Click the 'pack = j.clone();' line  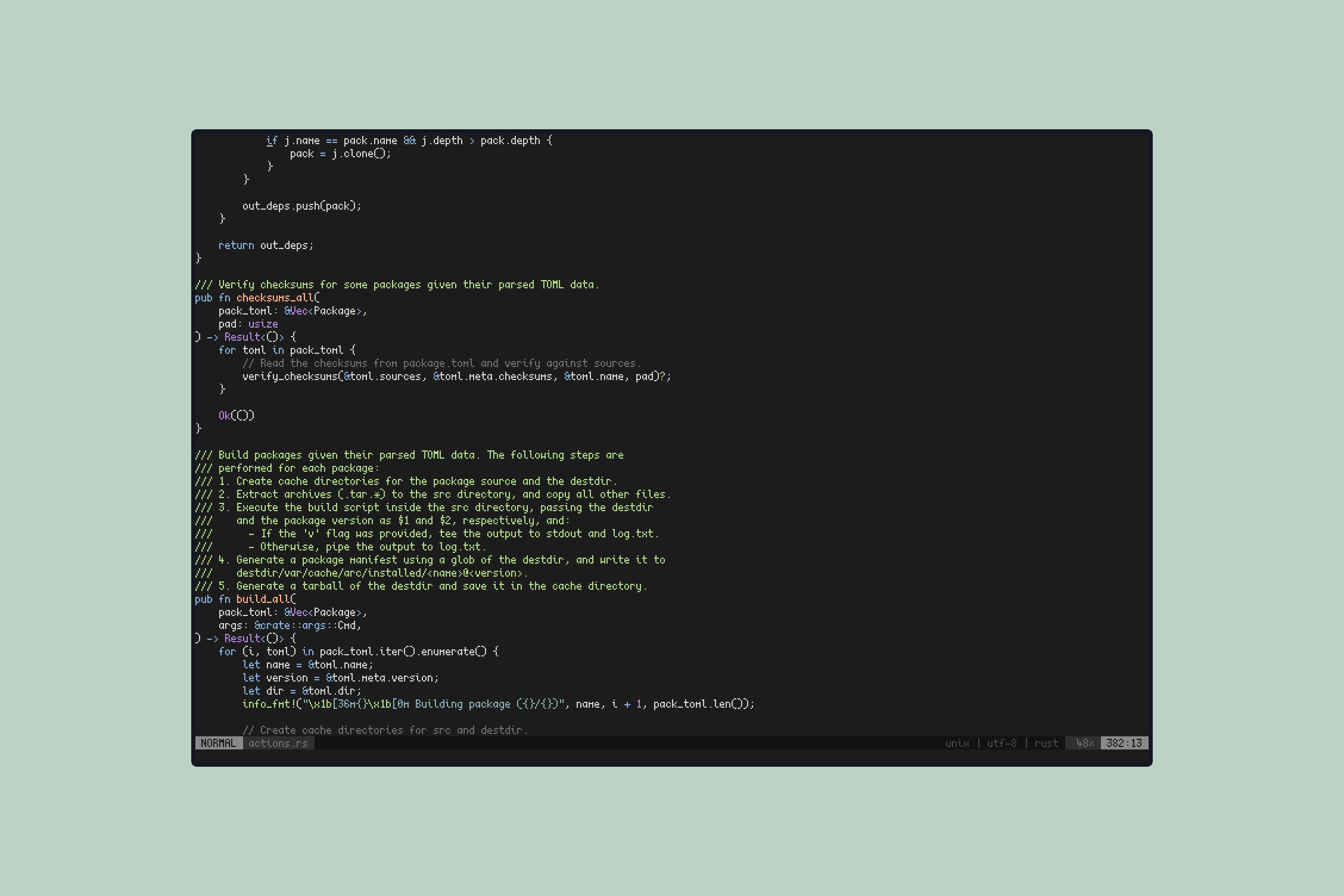coord(340,153)
